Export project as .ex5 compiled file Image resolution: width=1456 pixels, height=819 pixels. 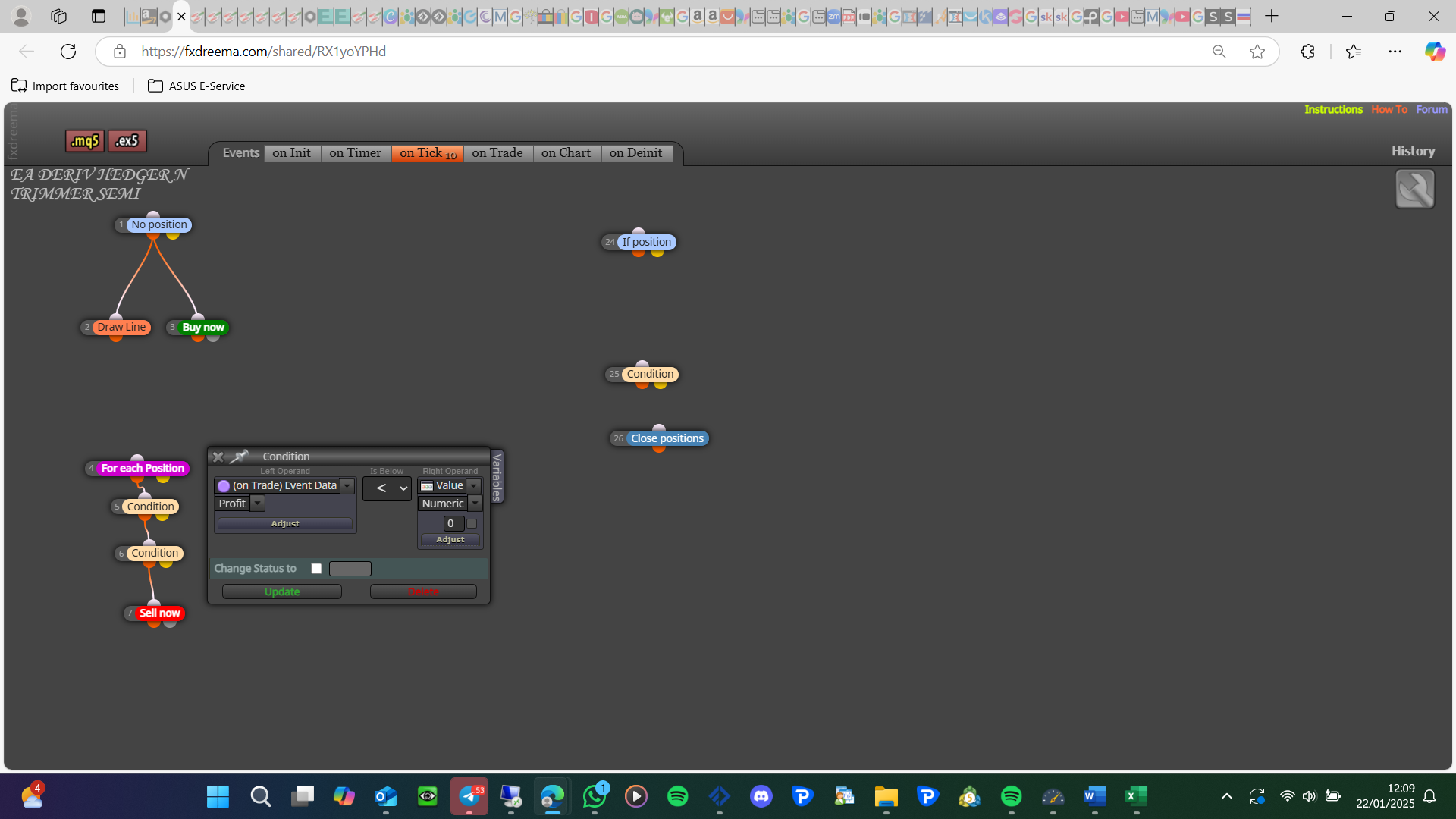tap(127, 141)
